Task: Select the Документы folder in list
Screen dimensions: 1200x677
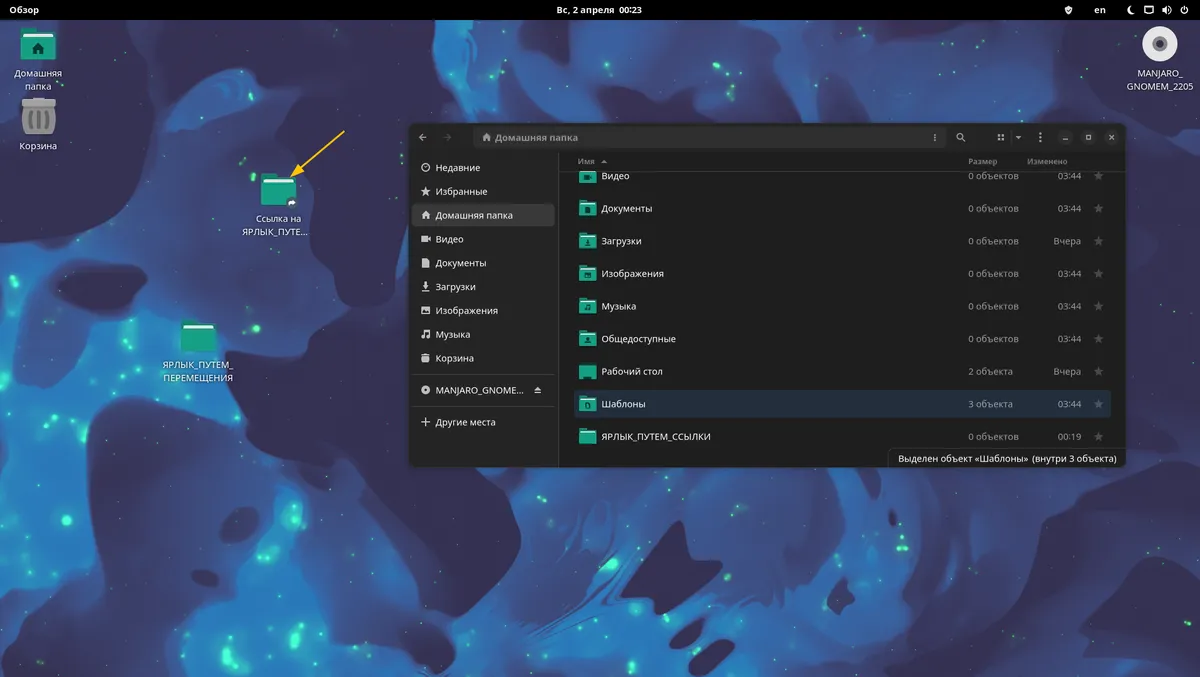Action: (x=842, y=209)
